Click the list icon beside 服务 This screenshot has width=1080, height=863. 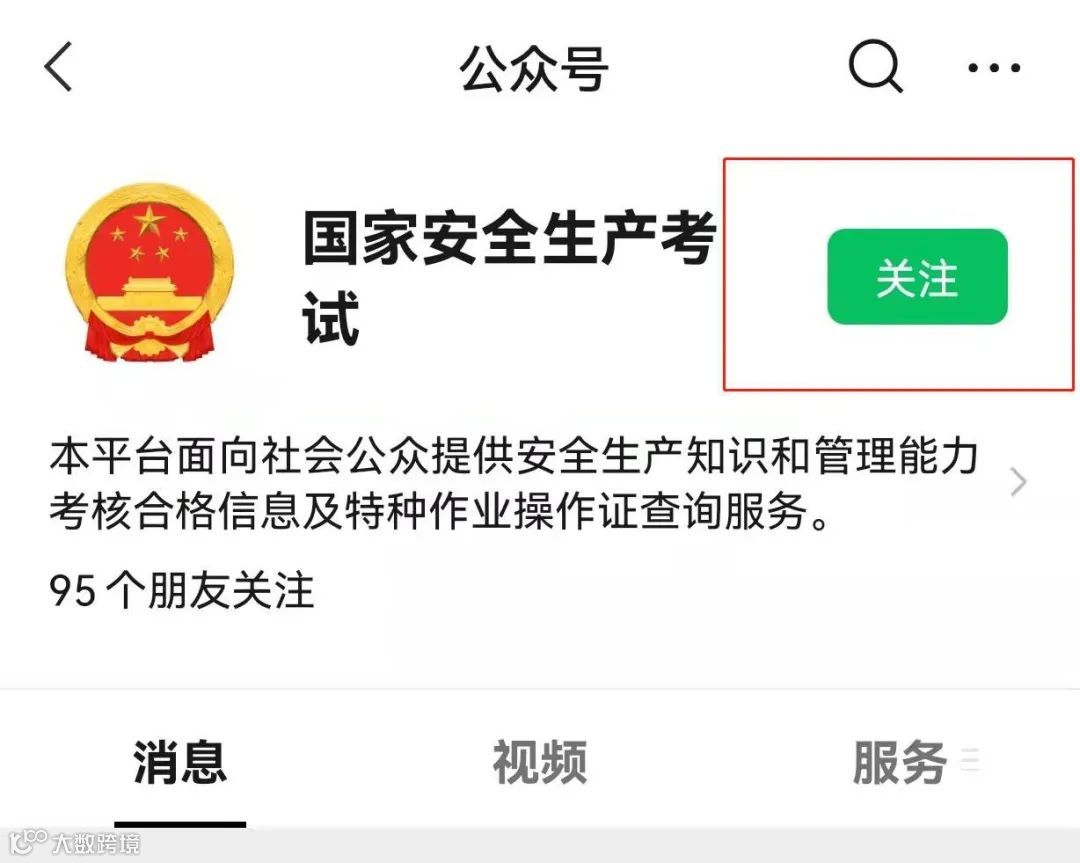tap(970, 758)
